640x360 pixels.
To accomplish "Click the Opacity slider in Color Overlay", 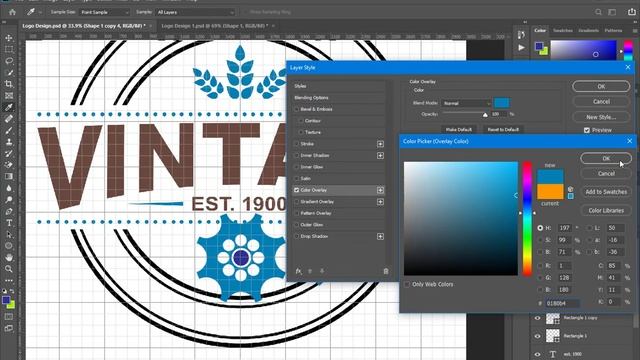I will coord(465,114).
